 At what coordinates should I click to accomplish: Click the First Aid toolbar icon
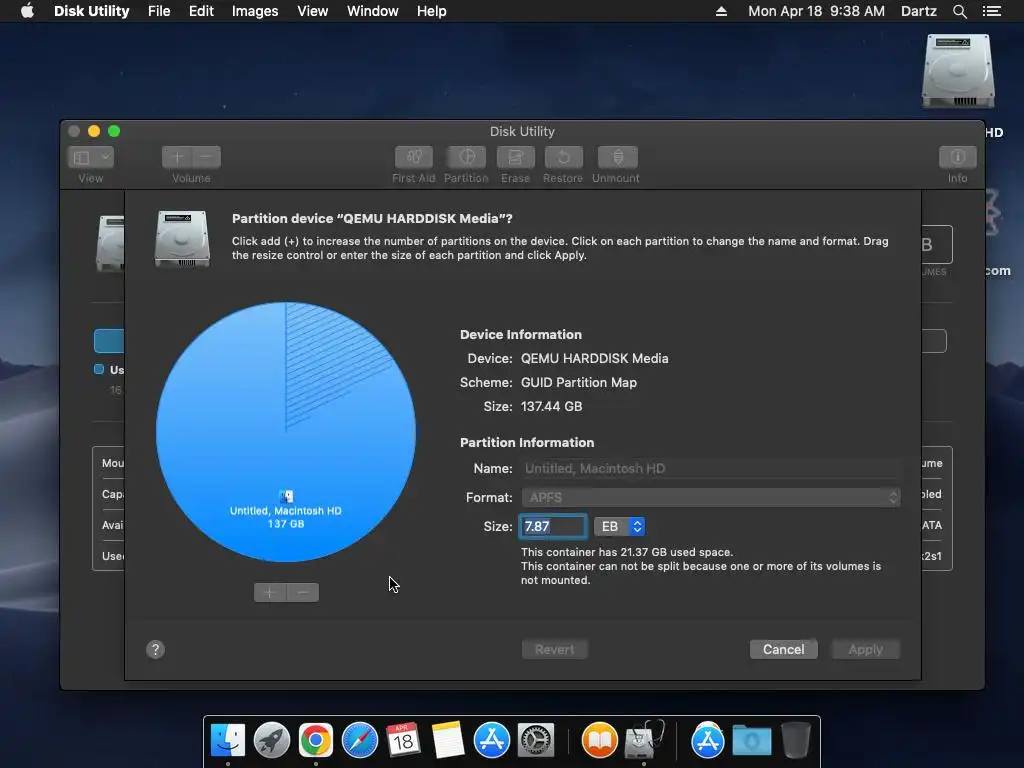click(x=413, y=157)
